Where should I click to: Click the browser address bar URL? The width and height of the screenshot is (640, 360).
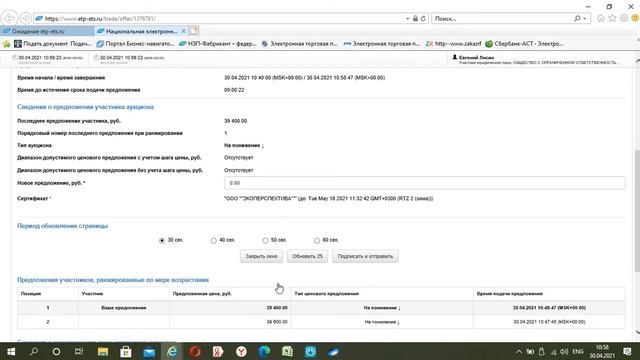(100, 18)
